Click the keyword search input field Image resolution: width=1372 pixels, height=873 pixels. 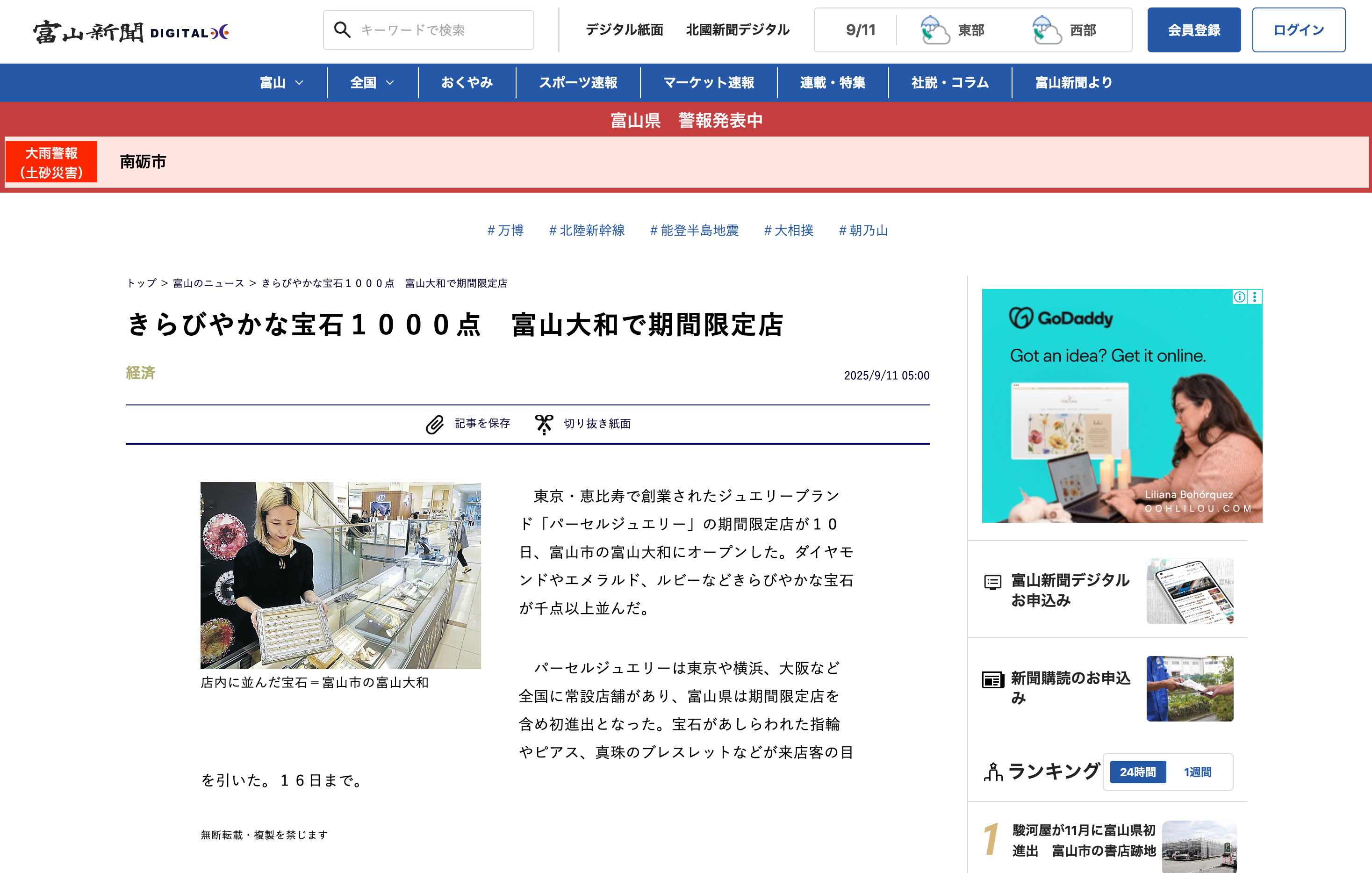coord(439,30)
